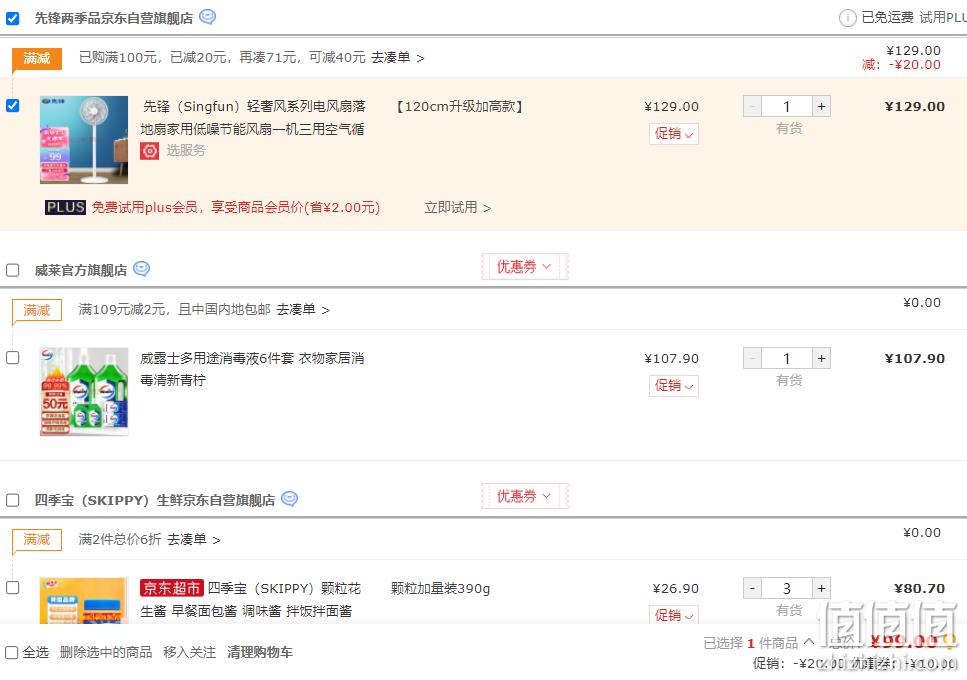Open chat with 先锋两季品京东自营旗舰店 customer service
Screen dimensions: 967x680
tap(208, 17)
